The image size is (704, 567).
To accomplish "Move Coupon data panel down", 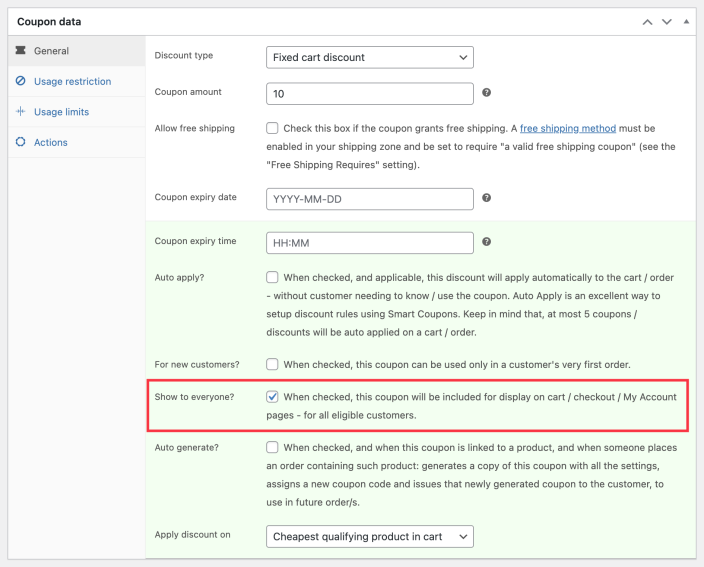I will coord(667,21).
